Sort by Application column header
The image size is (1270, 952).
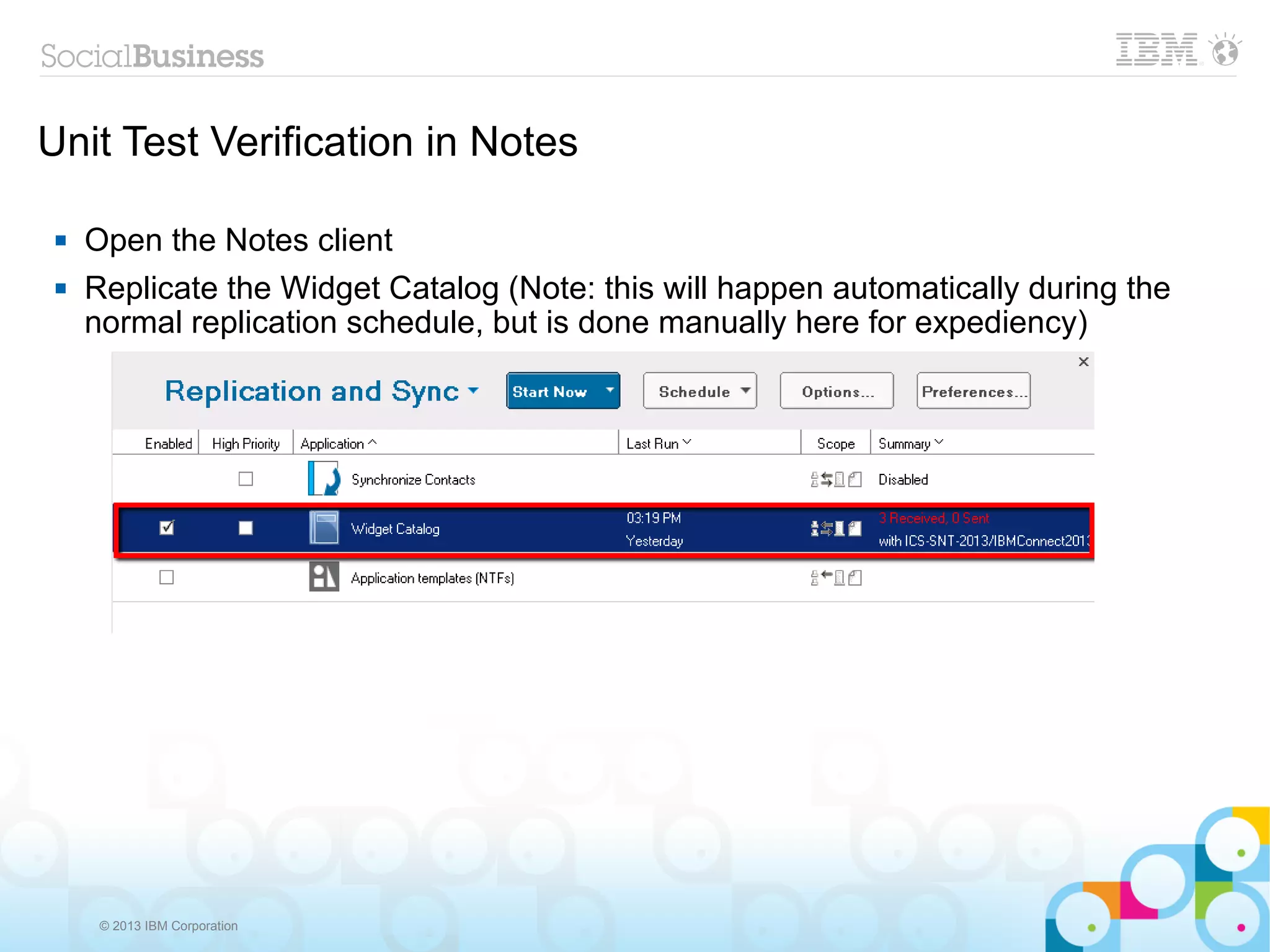338,443
